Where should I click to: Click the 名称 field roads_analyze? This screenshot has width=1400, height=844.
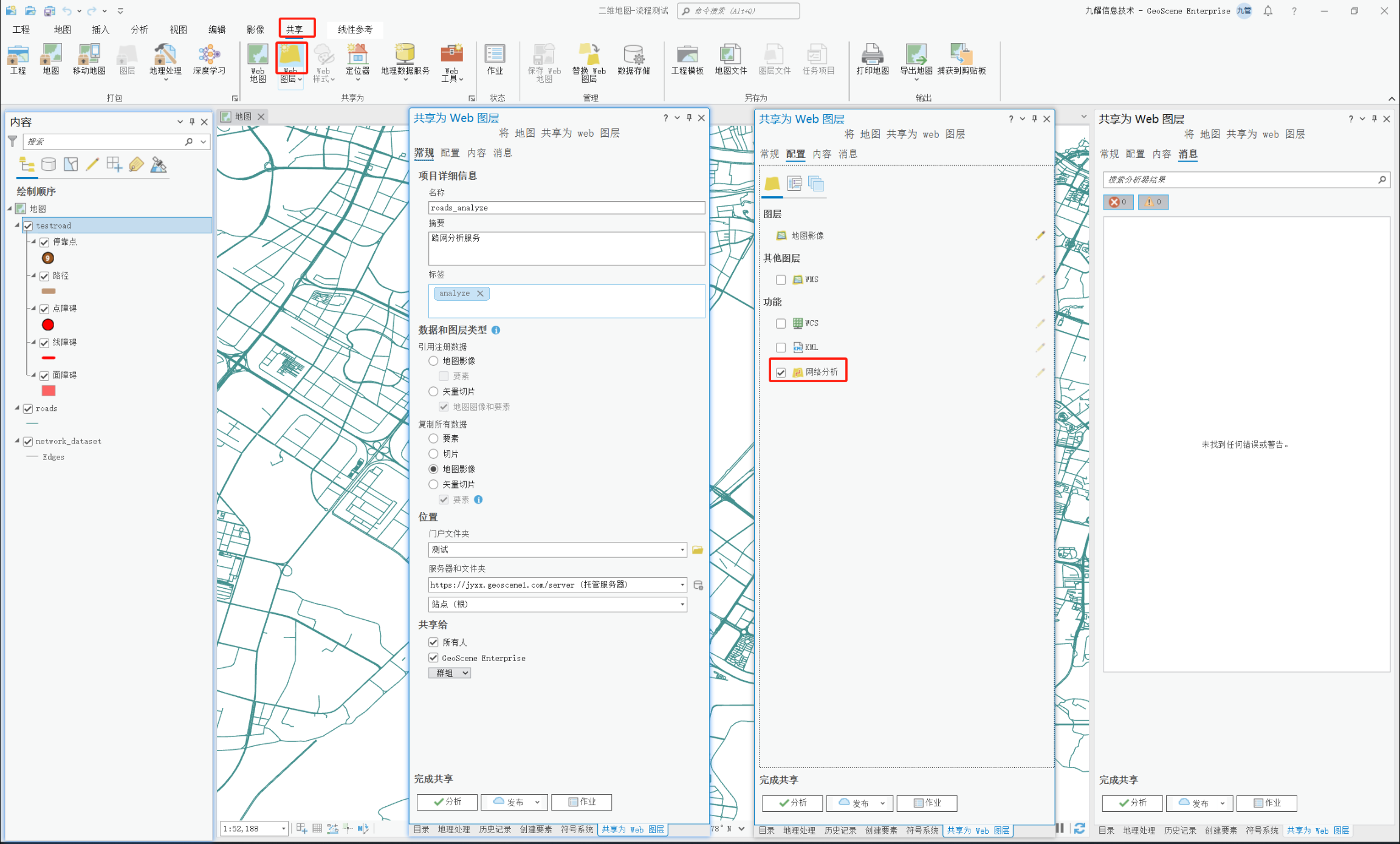[x=566, y=208]
